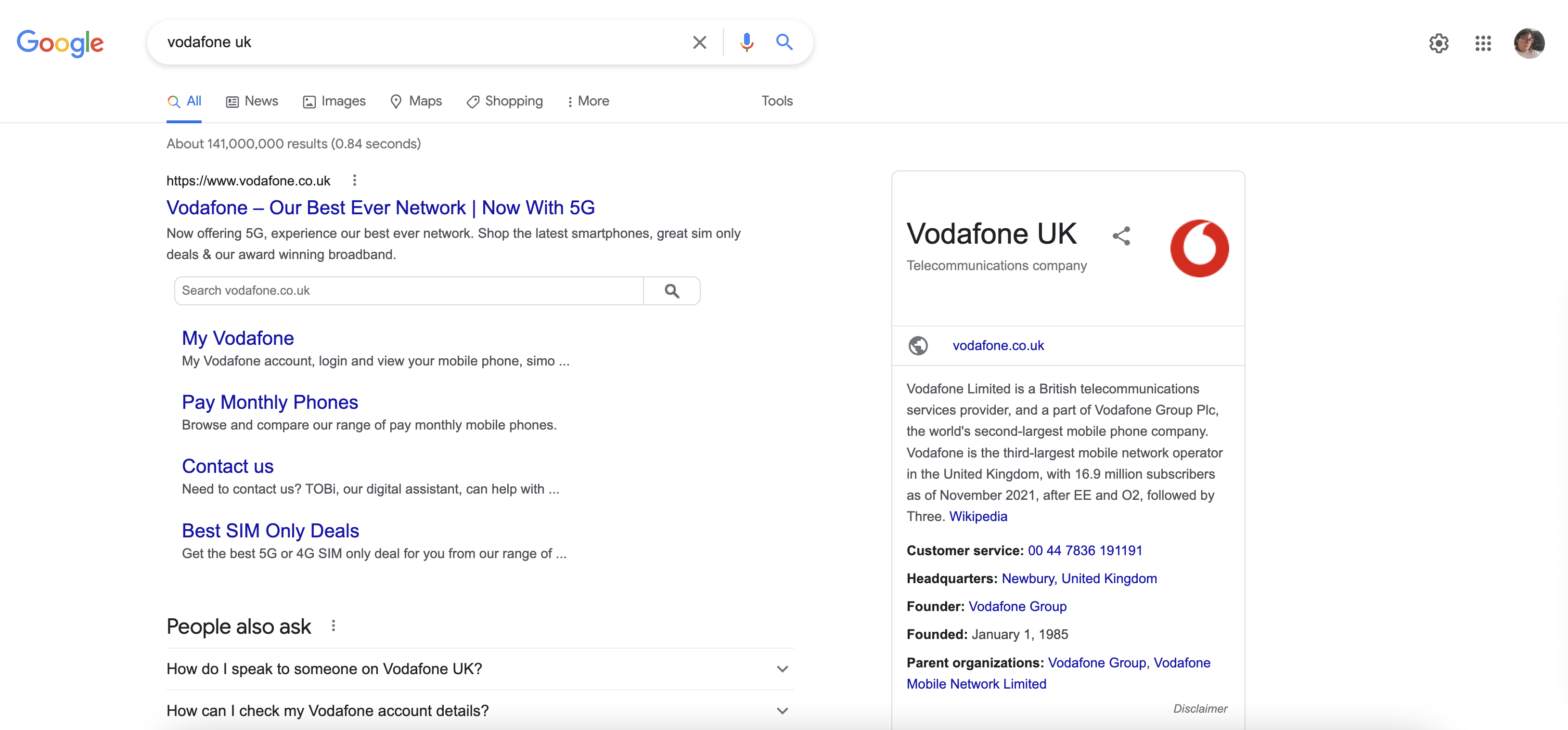This screenshot has height=730, width=1568.
Task: Open the search Tools options
Action: click(x=777, y=101)
